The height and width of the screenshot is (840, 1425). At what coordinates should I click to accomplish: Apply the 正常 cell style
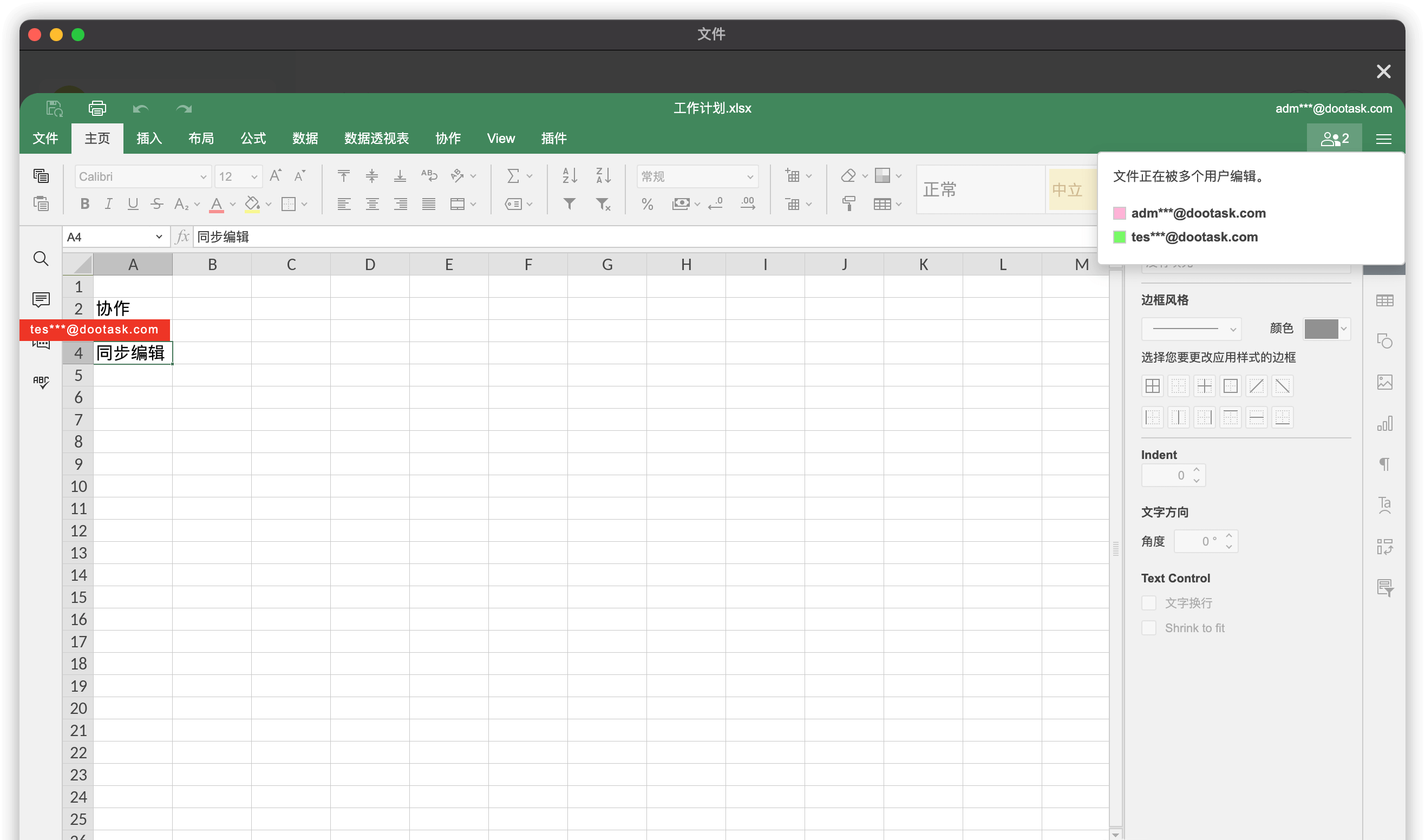(980, 189)
